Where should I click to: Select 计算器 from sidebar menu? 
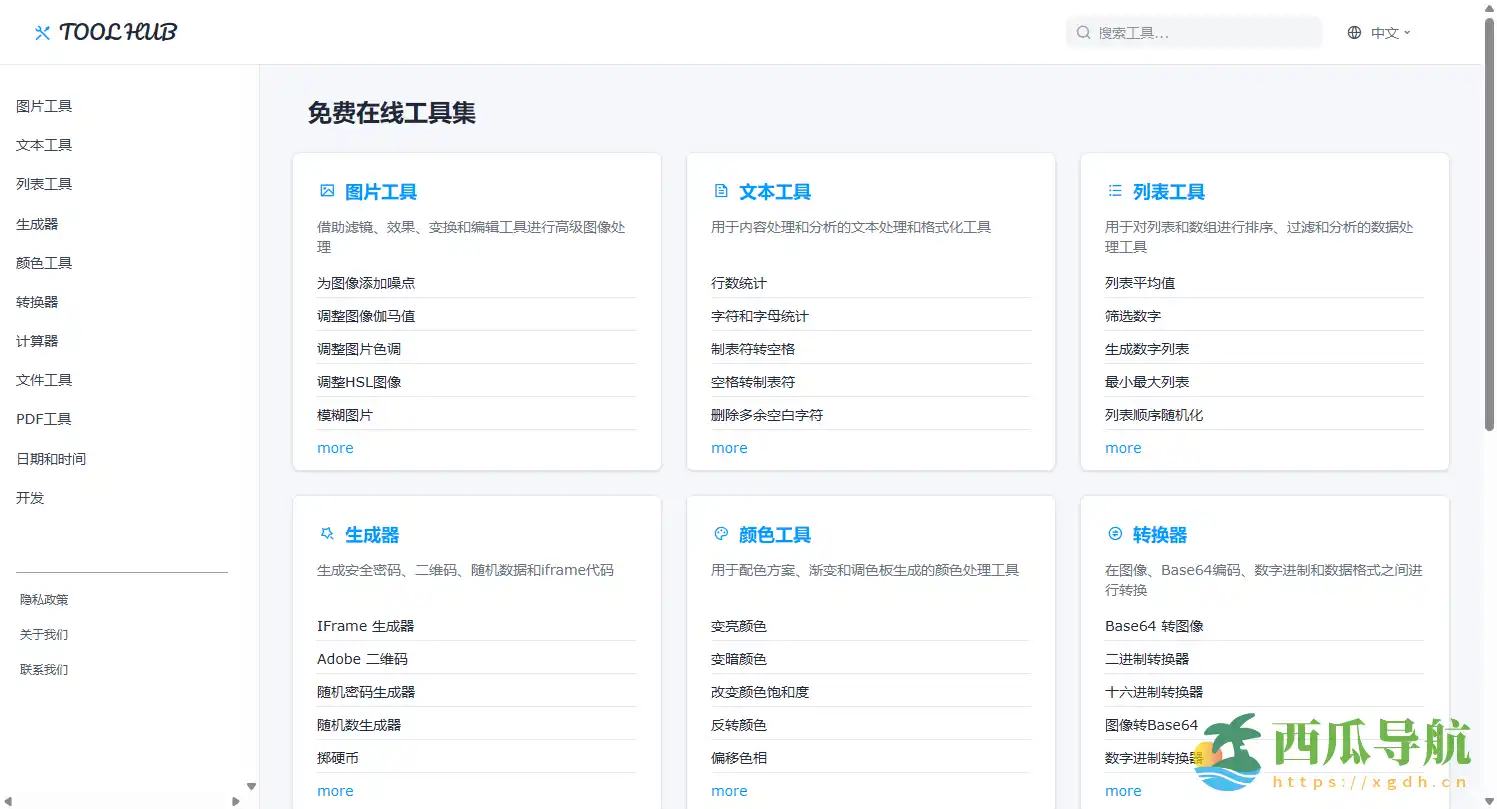point(37,341)
